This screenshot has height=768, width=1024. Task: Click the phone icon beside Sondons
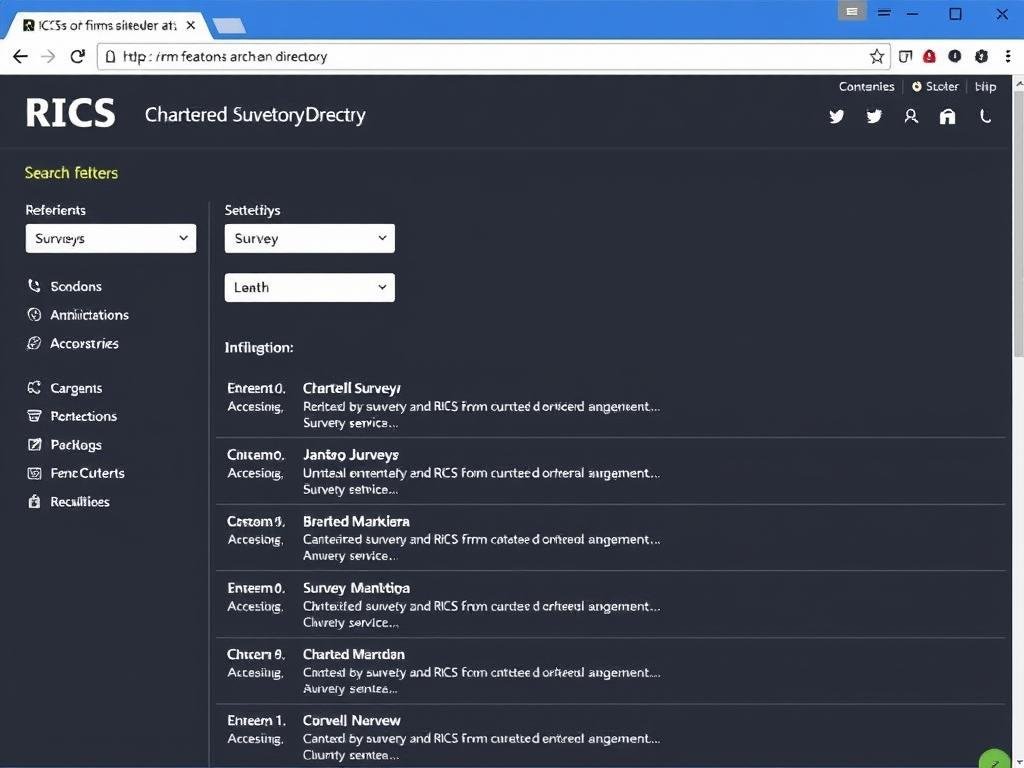pyautogui.click(x=34, y=286)
